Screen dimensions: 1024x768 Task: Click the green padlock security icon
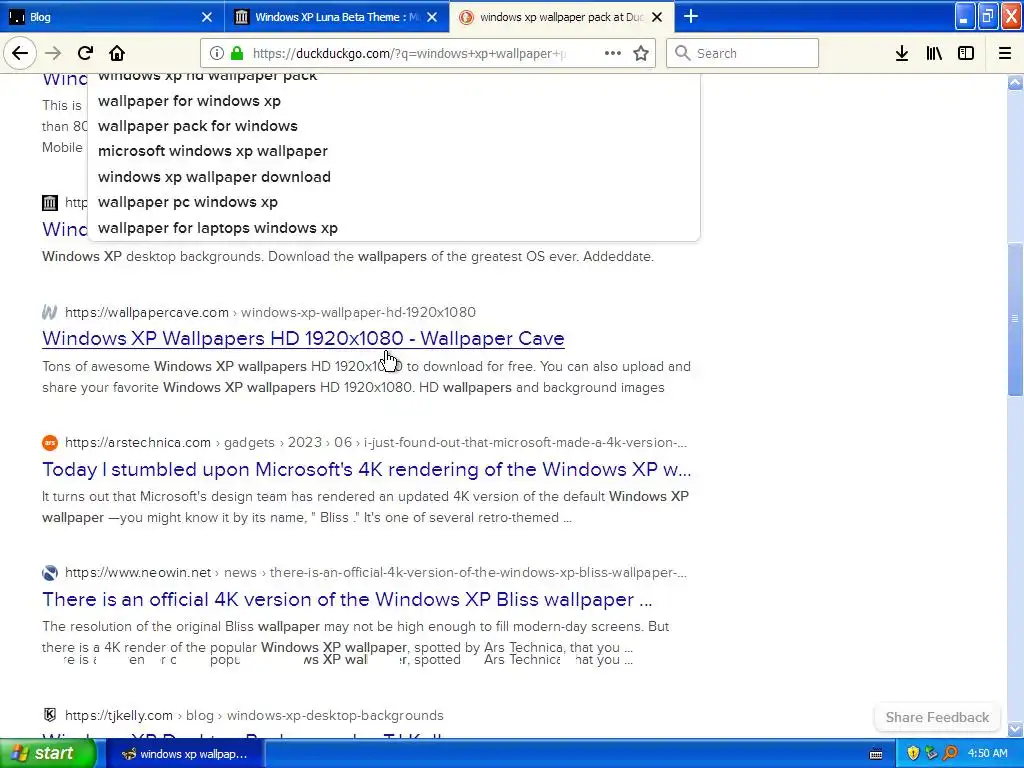(237, 53)
